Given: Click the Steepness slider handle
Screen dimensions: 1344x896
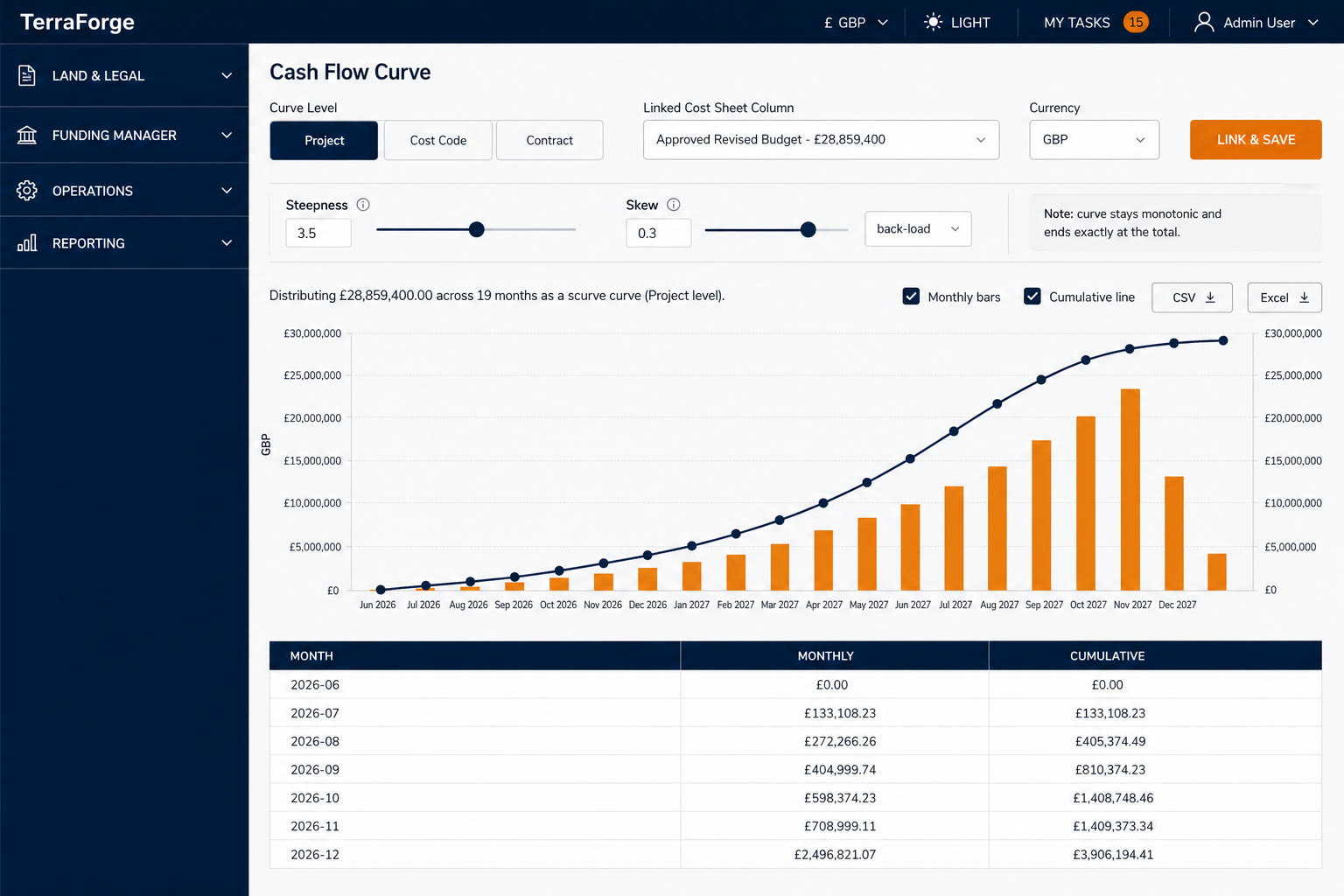Looking at the screenshot, I should [476, 229].
